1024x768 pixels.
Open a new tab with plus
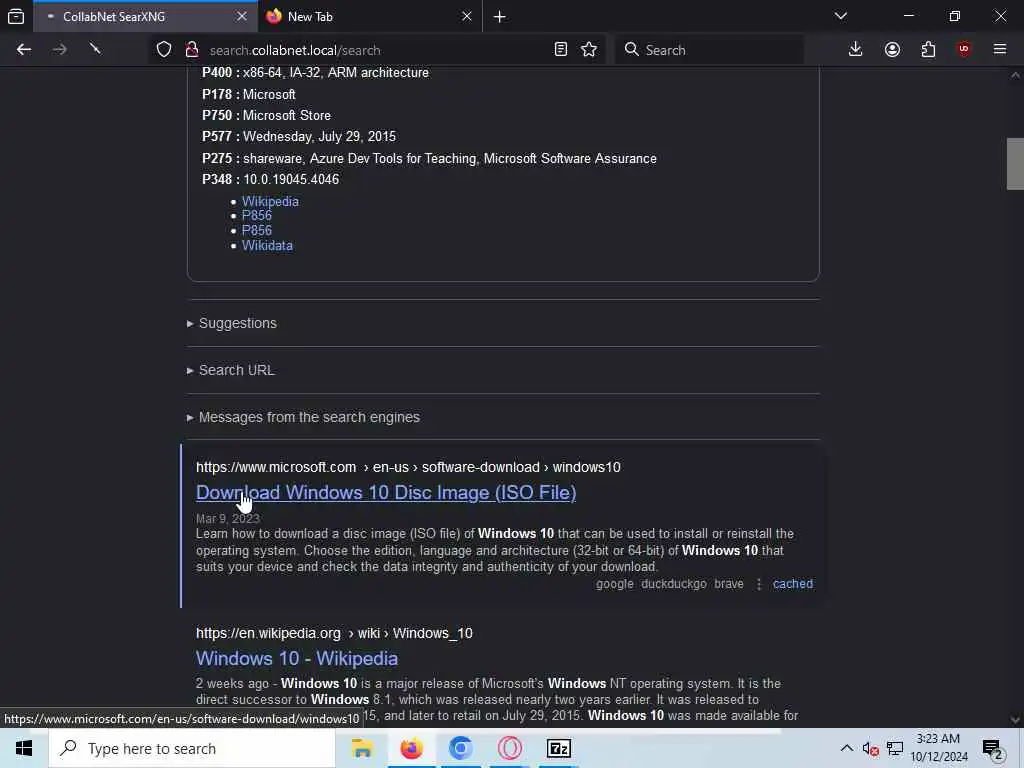[500, 17]
